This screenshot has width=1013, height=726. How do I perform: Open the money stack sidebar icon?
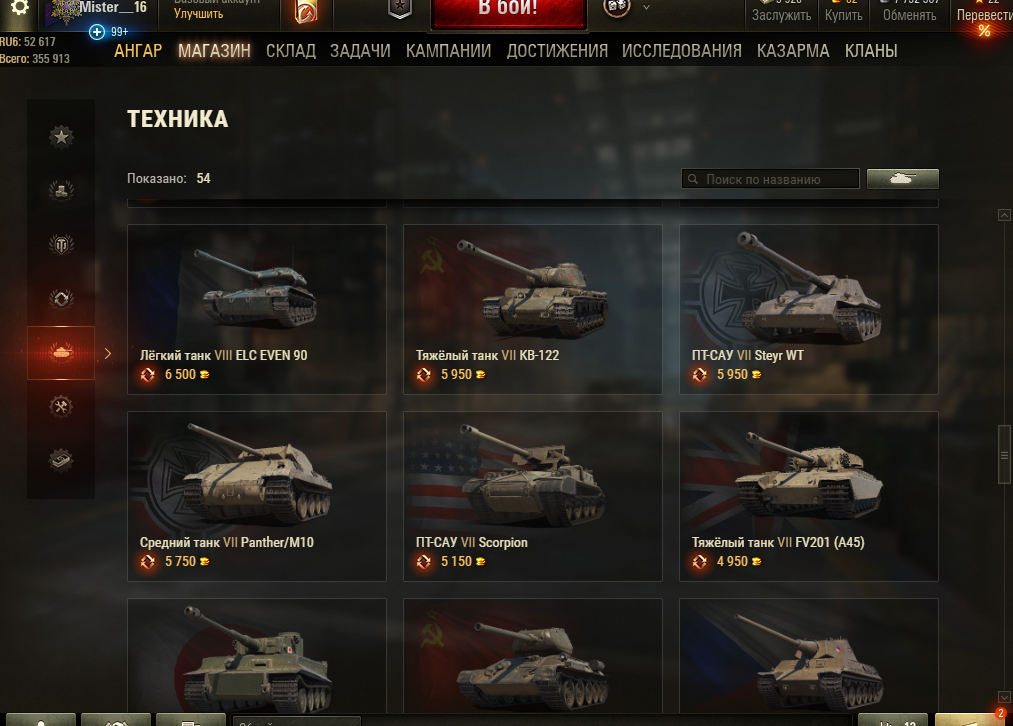tap(61, 460)
